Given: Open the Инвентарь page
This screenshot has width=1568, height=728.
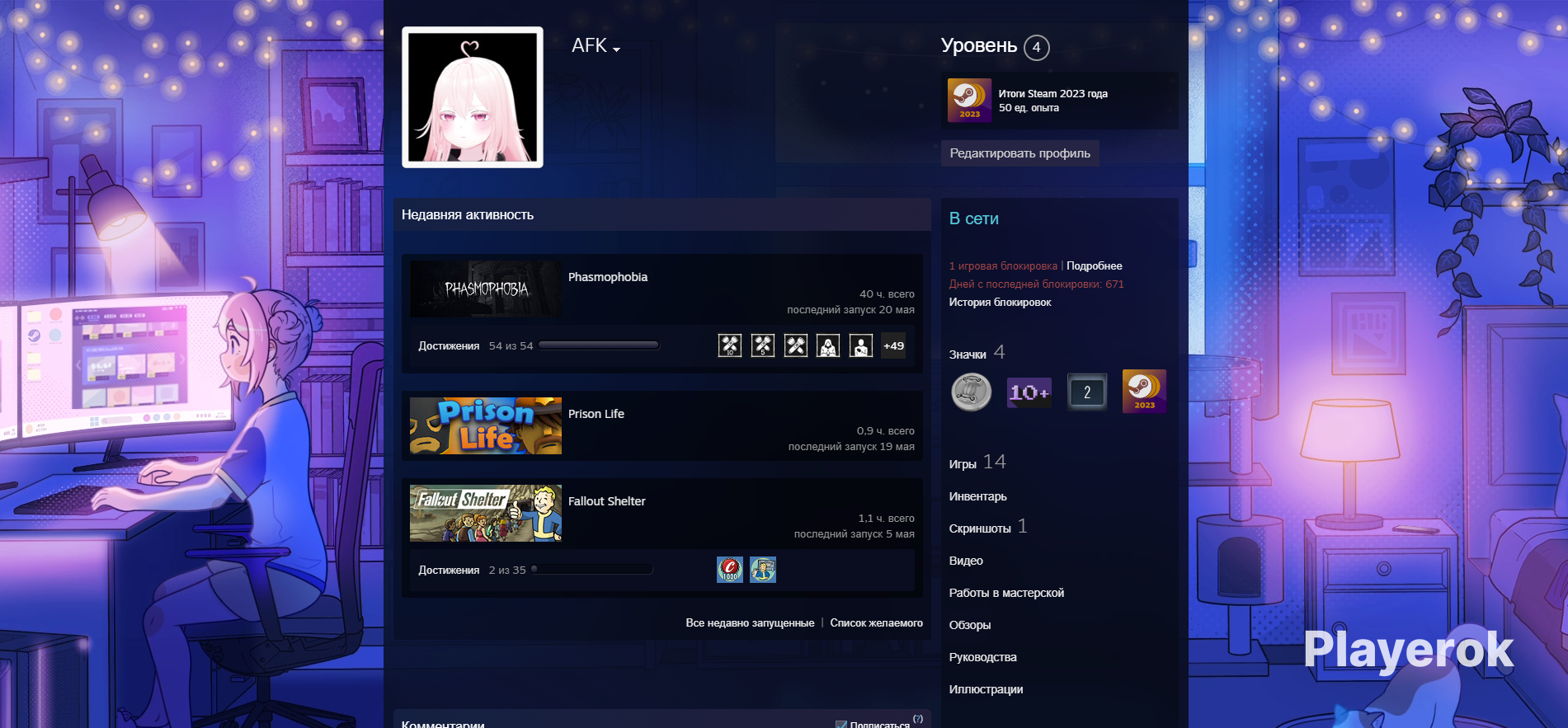Looking at the screenshot, I should 978,496.
